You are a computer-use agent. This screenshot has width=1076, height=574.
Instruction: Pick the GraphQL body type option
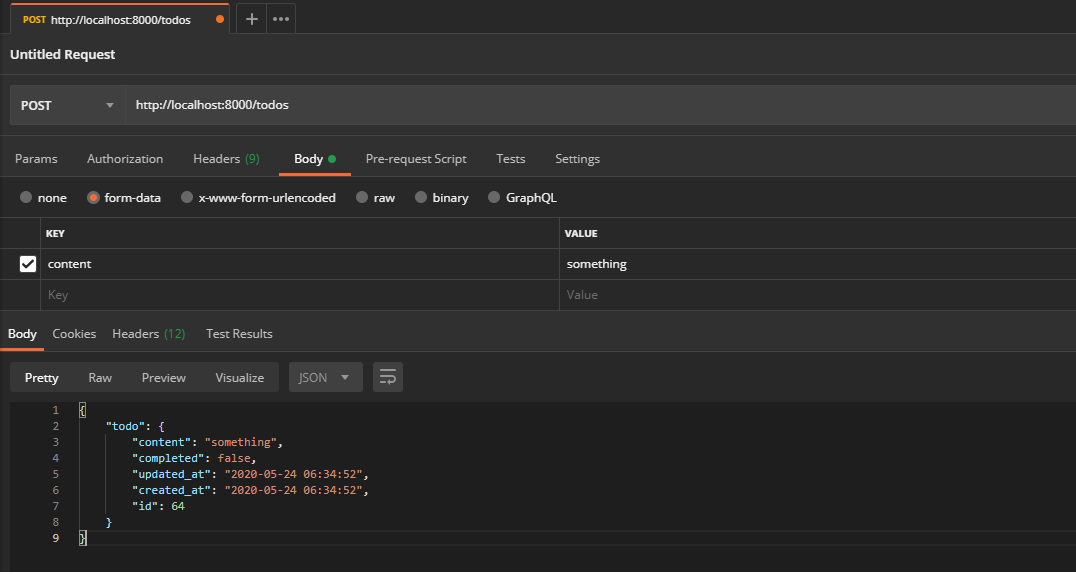[494, 198]
